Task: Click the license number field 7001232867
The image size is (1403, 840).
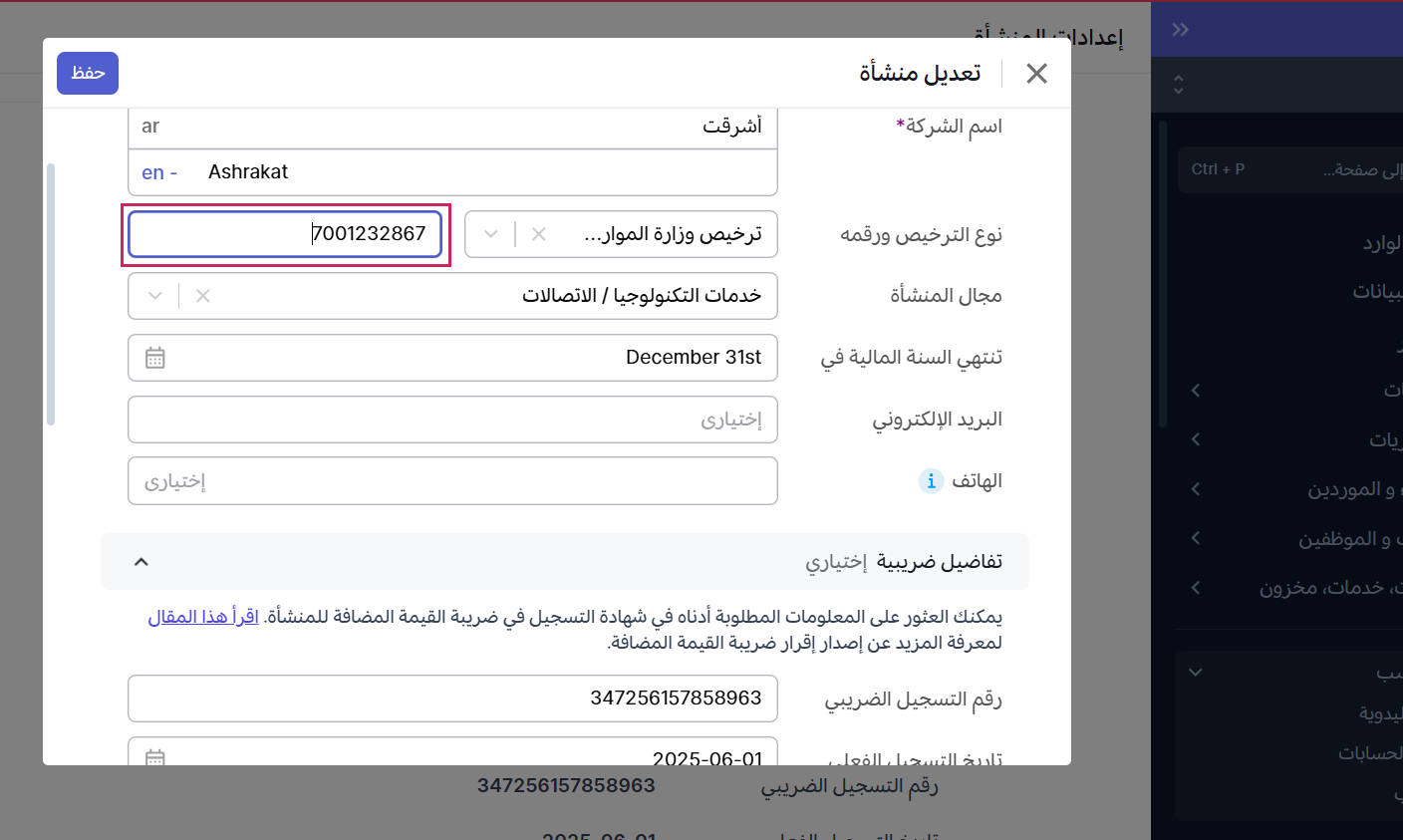Action: [285, 234]
